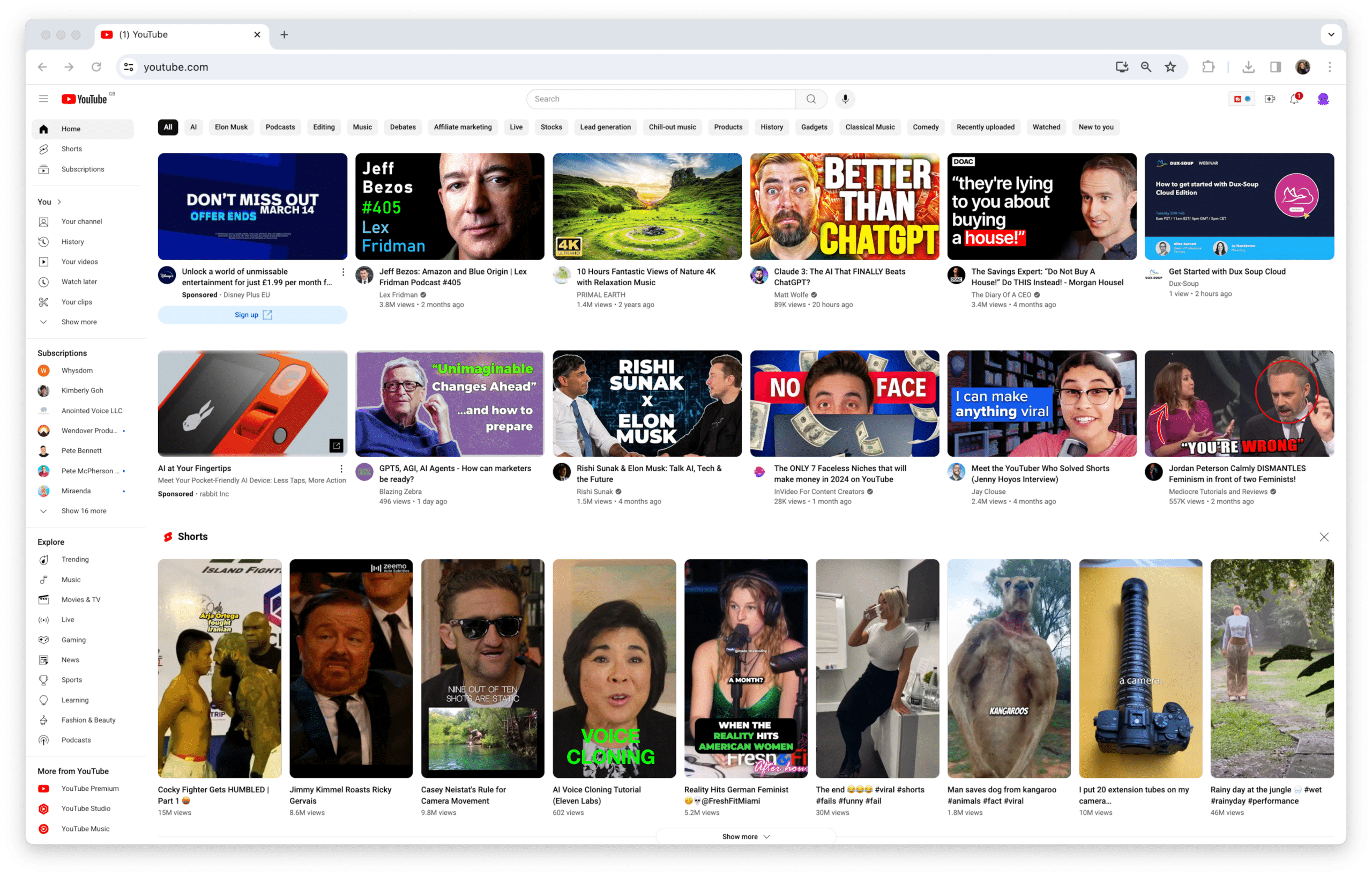This screenshot has height=876, width=1372.
Task: Open Chrome three-dot menu
Action: pos(1330,66)
